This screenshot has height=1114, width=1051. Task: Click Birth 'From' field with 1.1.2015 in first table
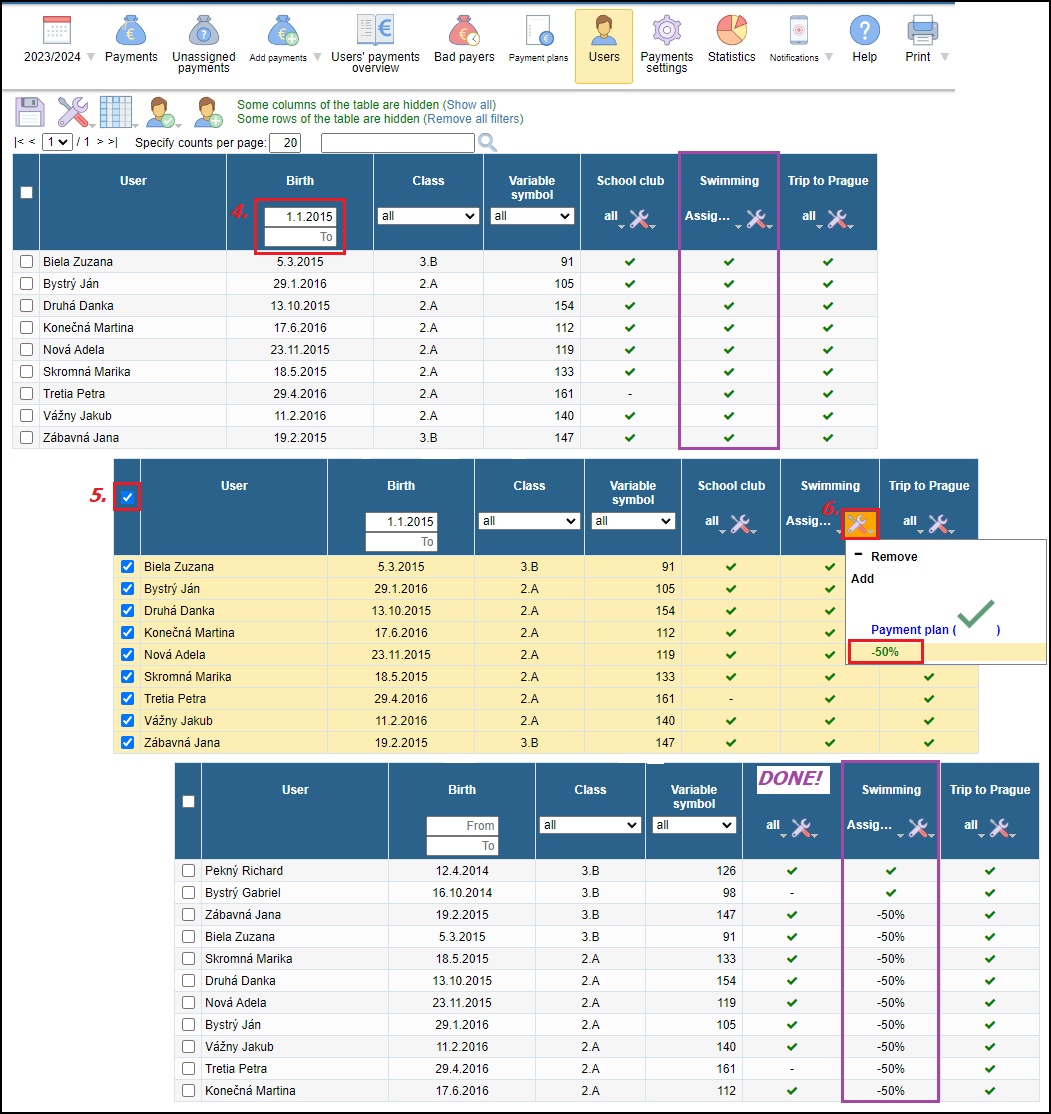(300, 217)
